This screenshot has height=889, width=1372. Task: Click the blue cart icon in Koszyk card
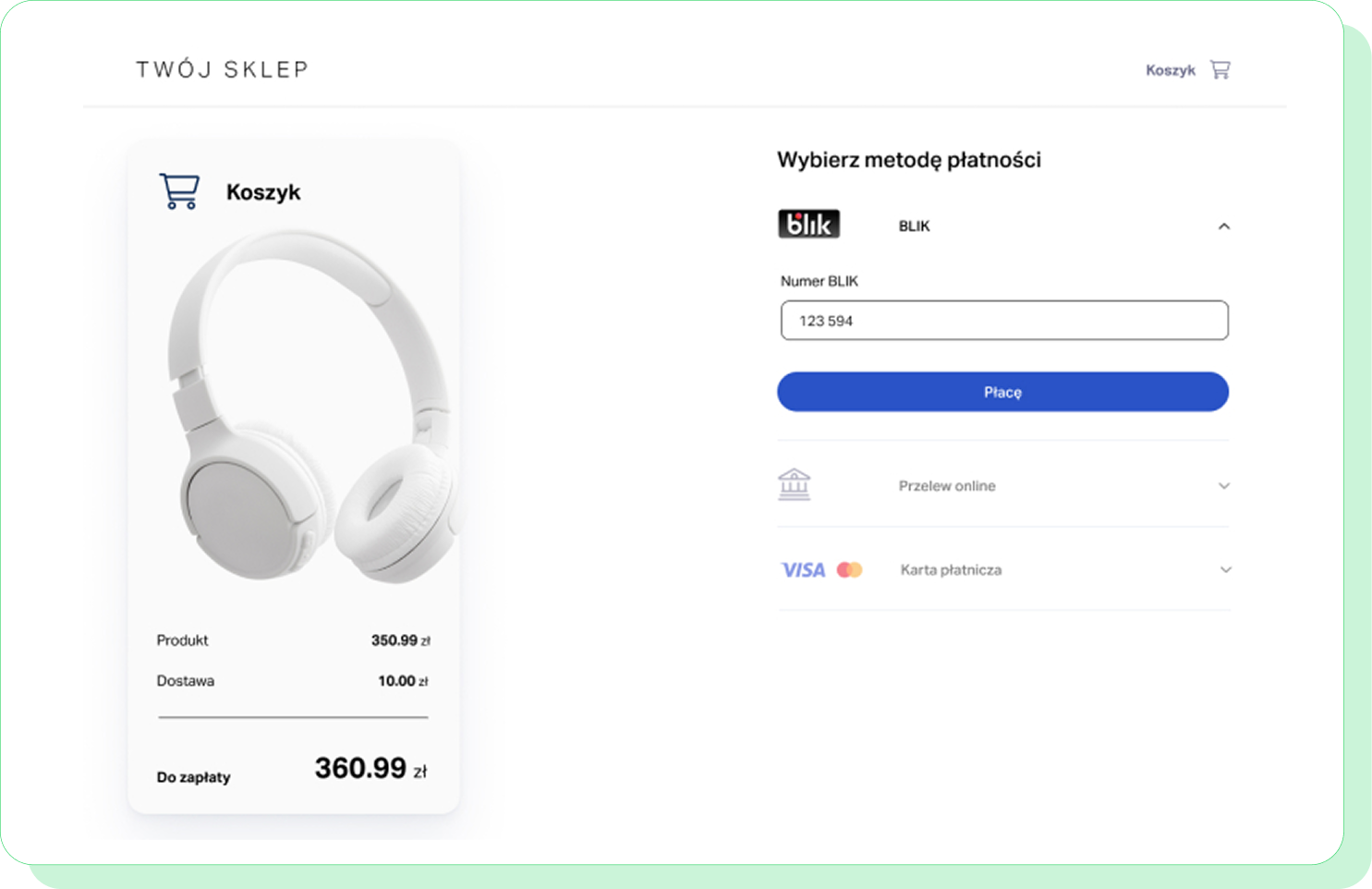tap(179, 191)
